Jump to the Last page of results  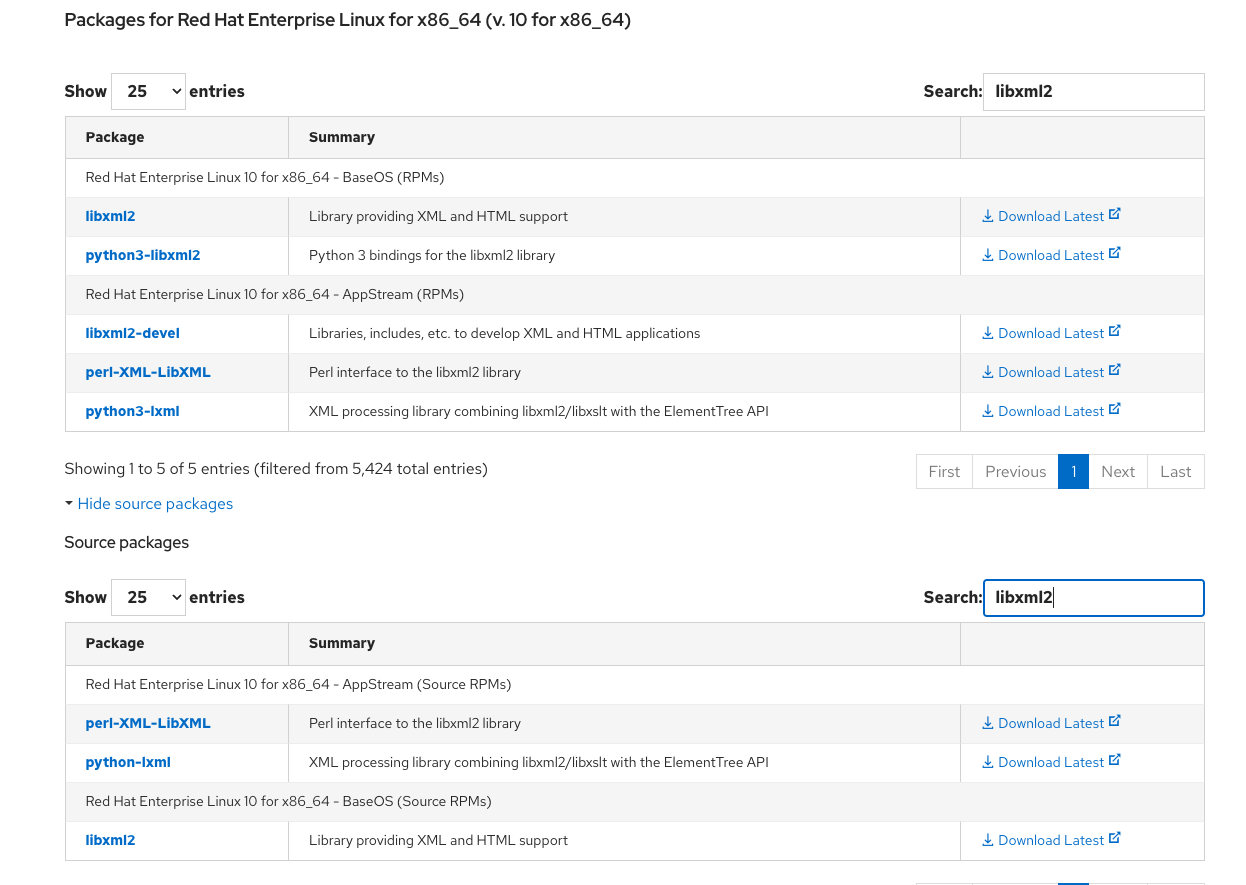click(1175, 472)
